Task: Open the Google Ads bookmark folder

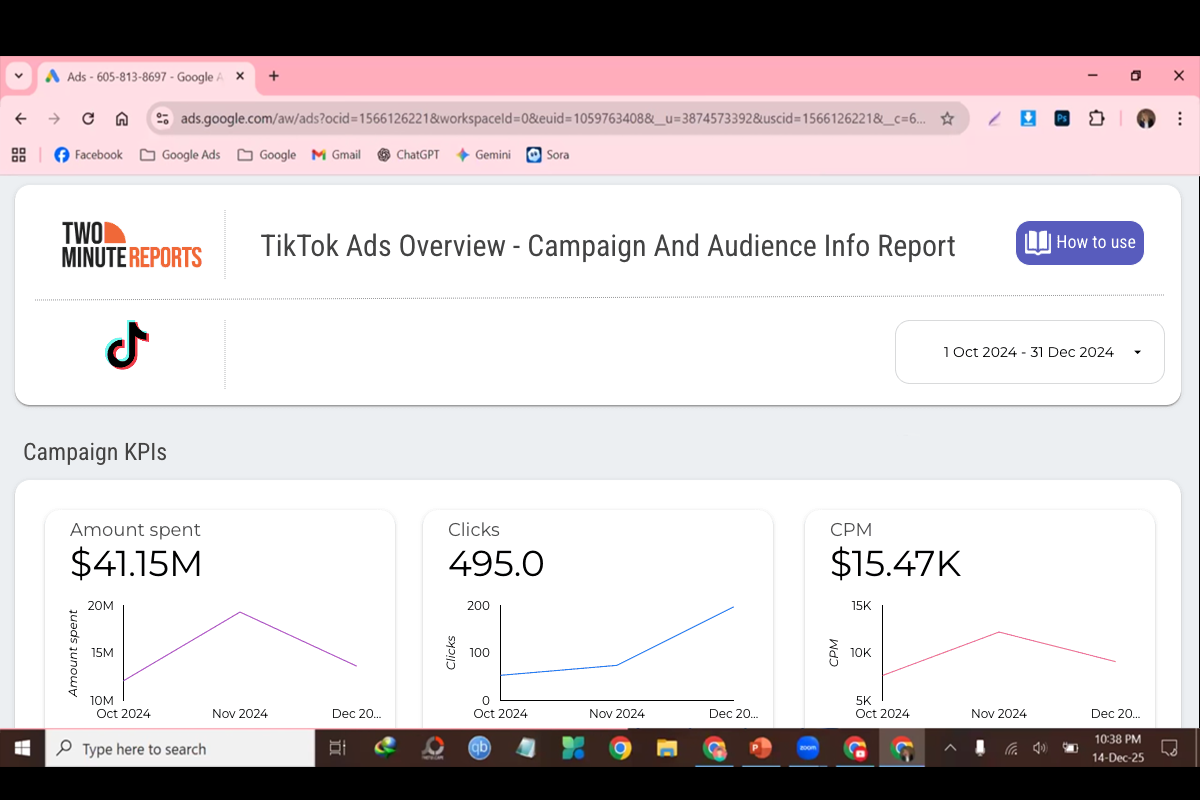Action: [180, 155]
